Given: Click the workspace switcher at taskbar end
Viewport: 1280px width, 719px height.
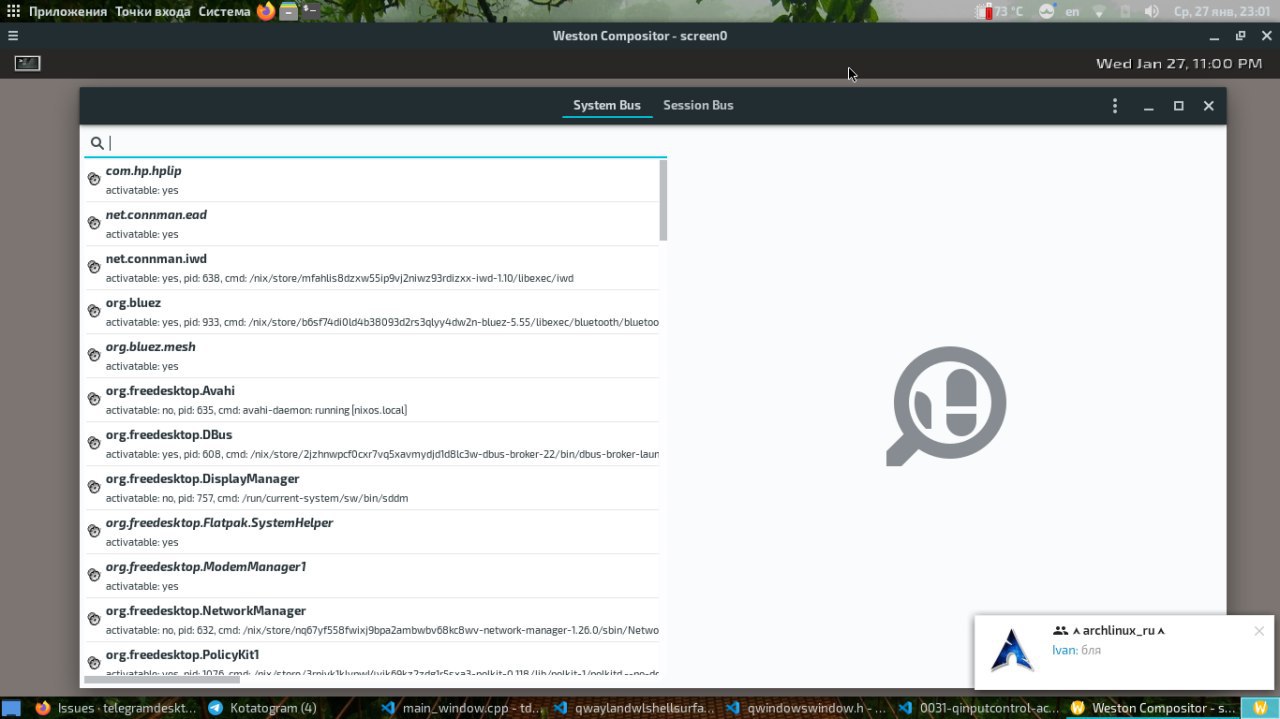Looking at the screenshot, I should coord(1260,708).
